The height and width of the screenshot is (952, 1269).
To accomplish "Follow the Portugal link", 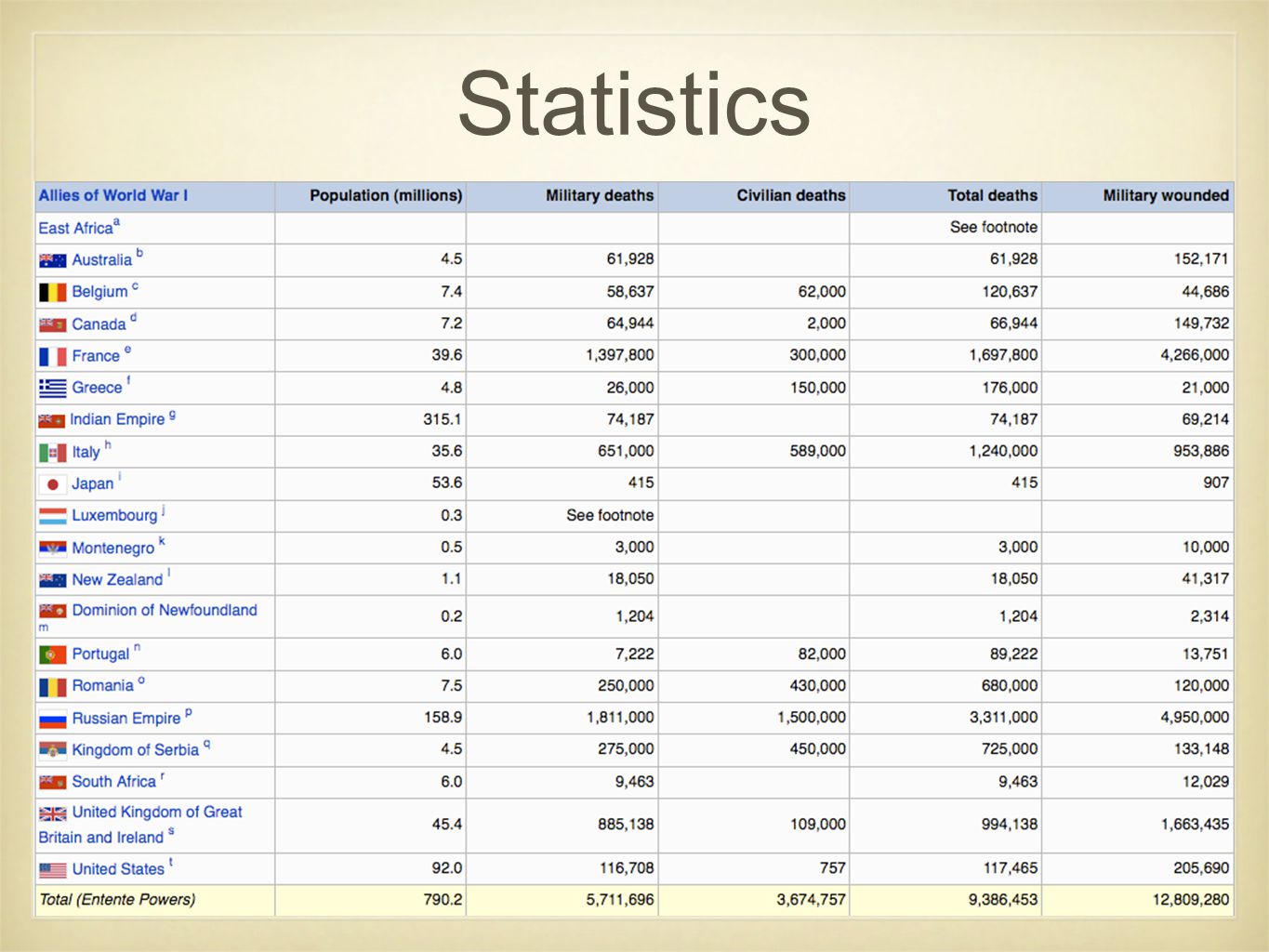I will pyautogui.click(x=100, y=654).
